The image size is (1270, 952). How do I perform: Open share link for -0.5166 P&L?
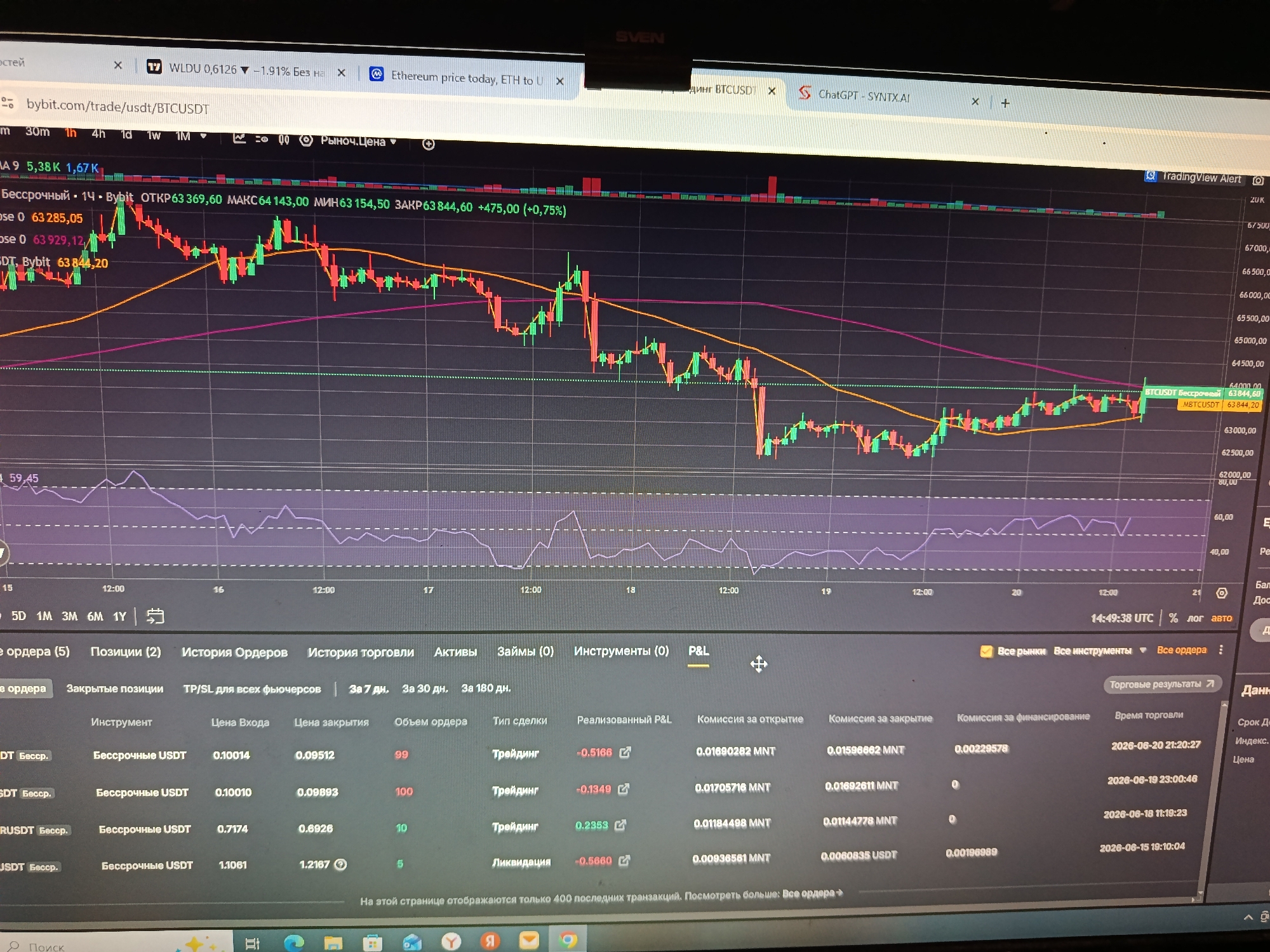pos(625,752)
